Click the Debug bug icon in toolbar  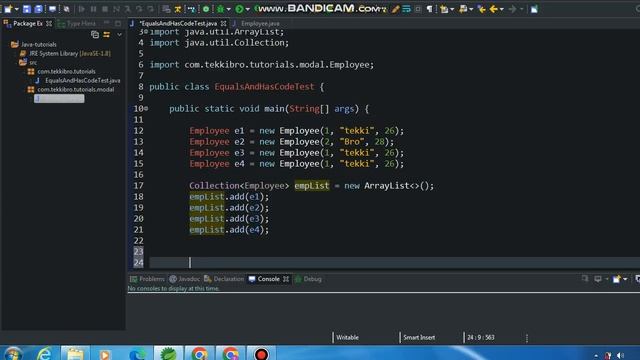coord(220,9)
